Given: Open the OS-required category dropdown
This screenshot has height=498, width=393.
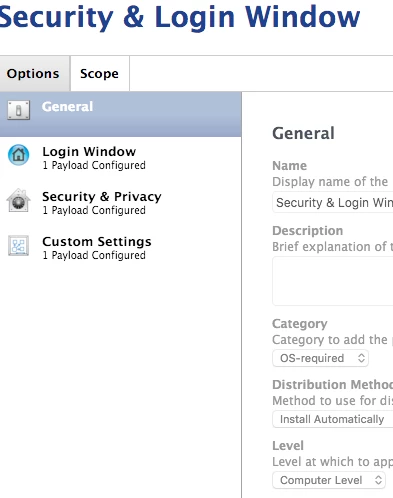Looking at the screenshot, I should (x=320, y=358).
